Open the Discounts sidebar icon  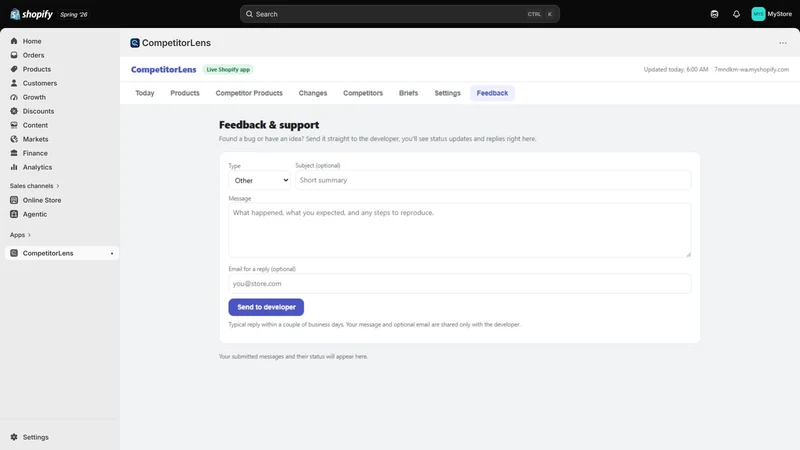(x=14, y=111)
